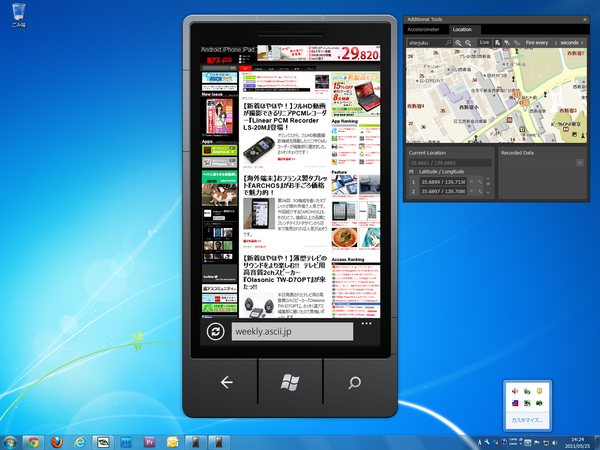This screenshot has width=600, height=450.
Task: Zoom in on the location map
Action: tap(458, 43)
